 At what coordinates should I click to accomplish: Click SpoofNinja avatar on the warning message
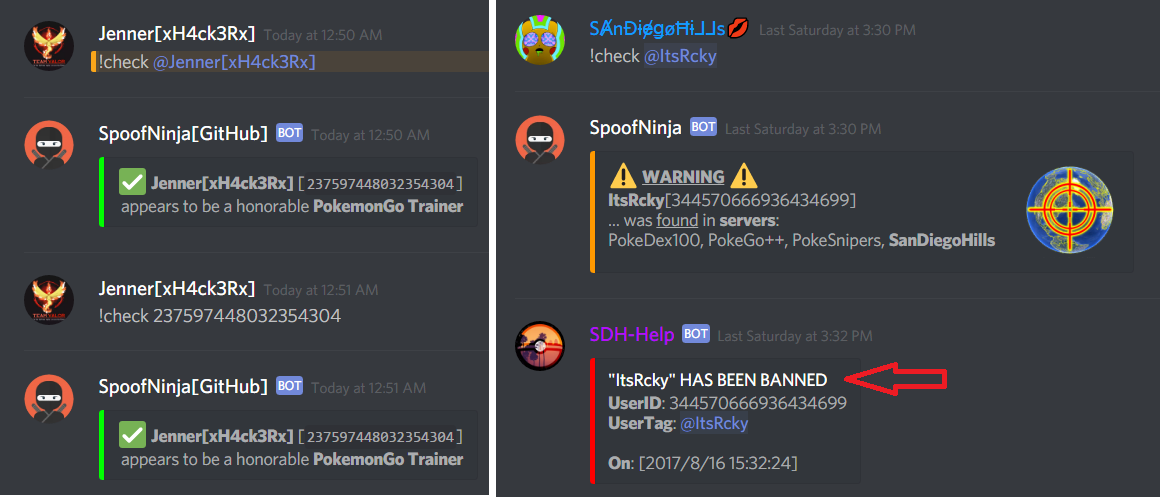point(540,139)
